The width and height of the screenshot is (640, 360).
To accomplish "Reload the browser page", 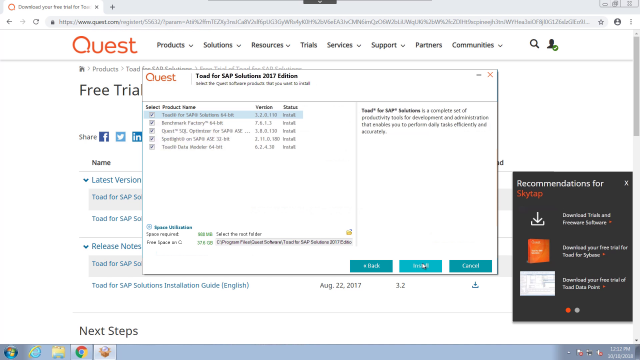I will 36,22.
